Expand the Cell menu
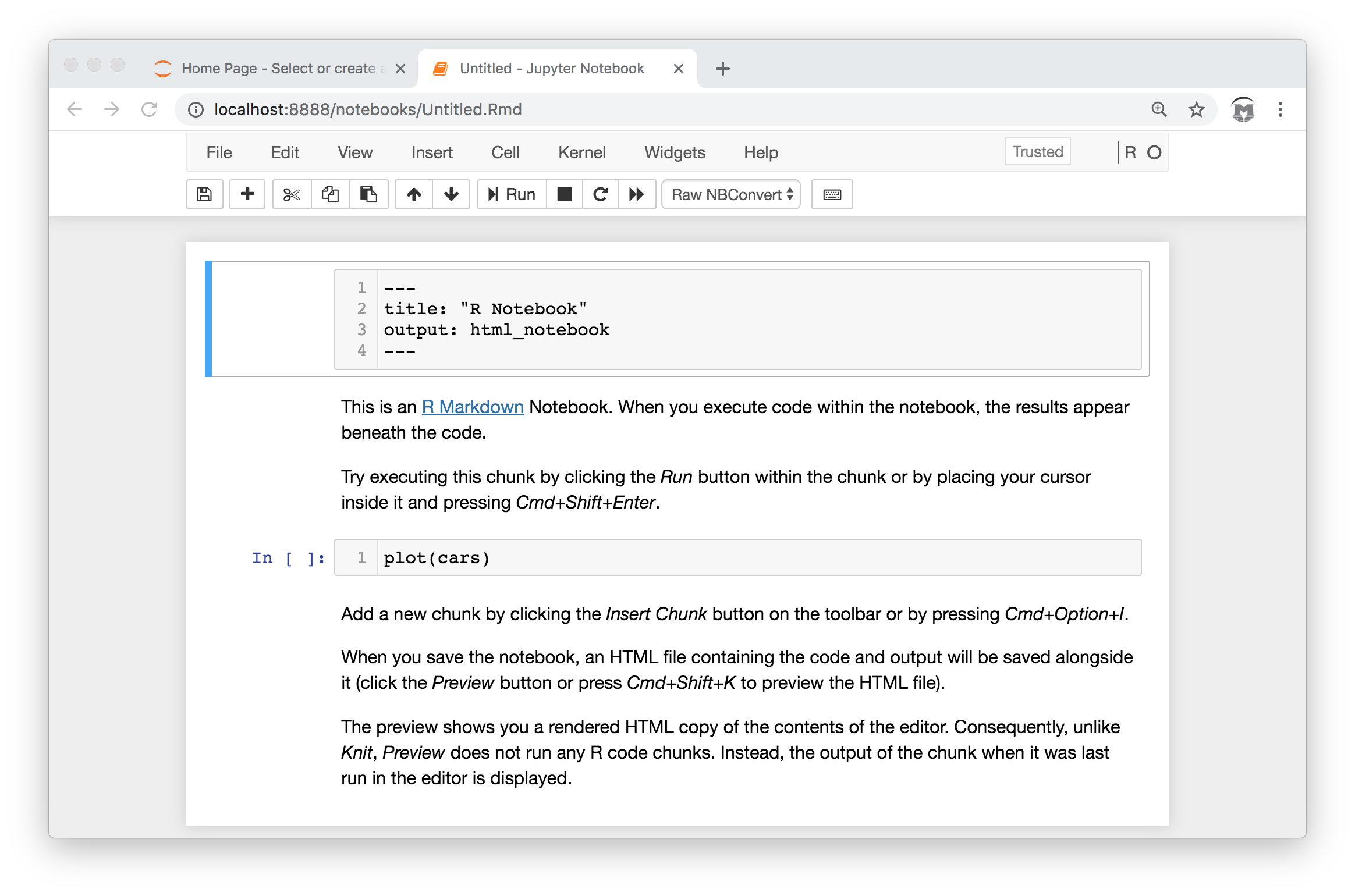 click(505, 152)
